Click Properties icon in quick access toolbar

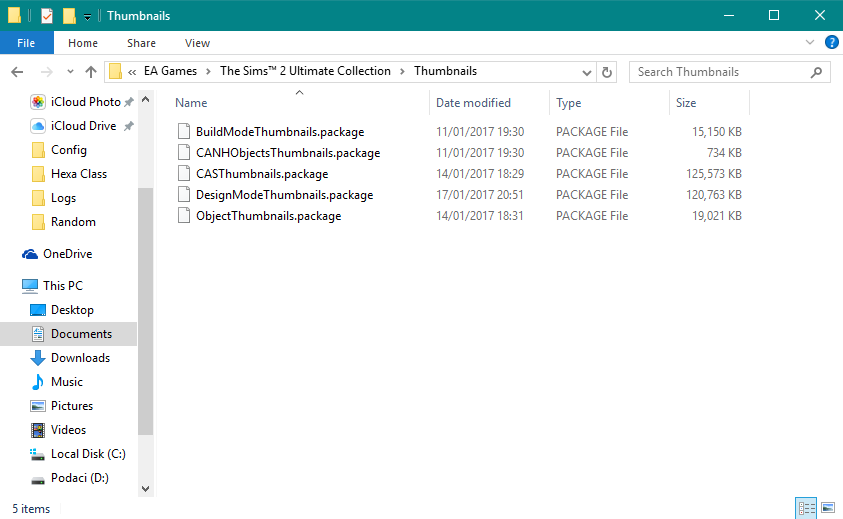(47, 16)
